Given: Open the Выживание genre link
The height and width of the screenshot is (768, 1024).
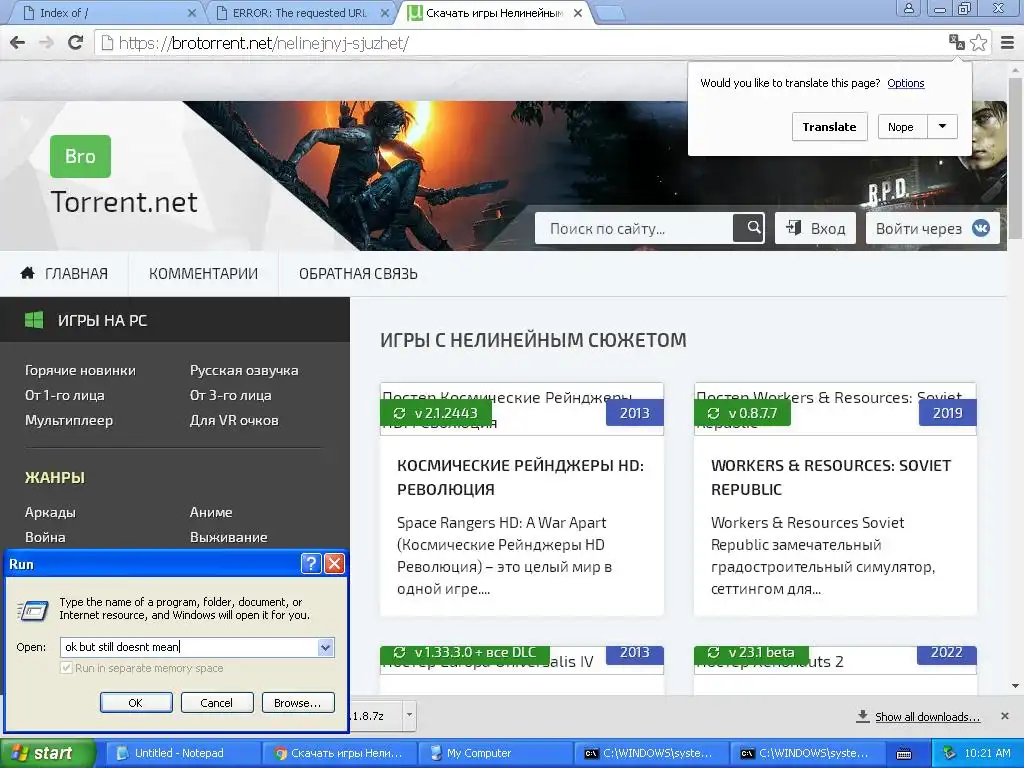Looking at the screenshot, I should pyautogui.click(x=229, y=537).
